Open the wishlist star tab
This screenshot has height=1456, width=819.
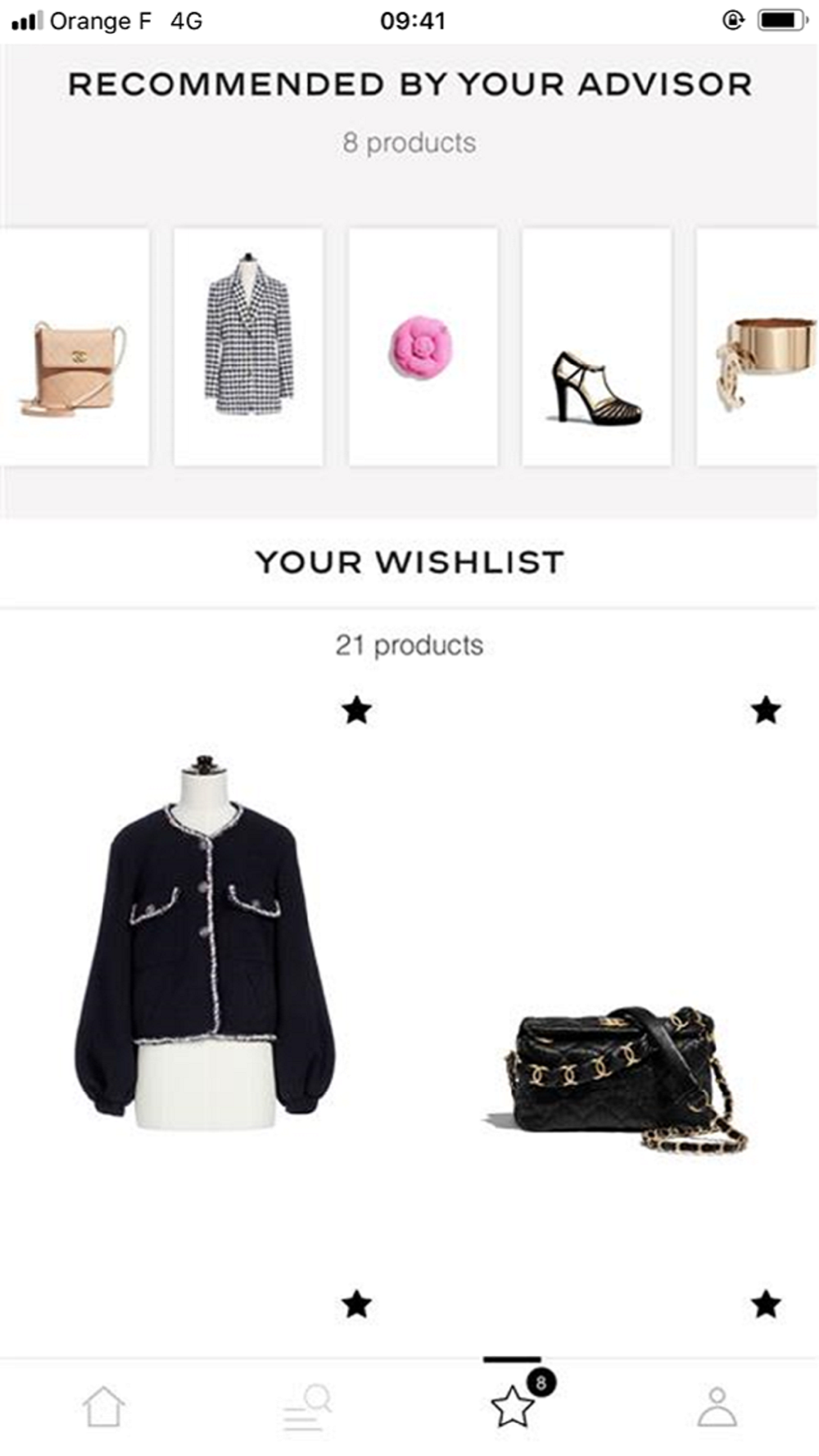512,1406
